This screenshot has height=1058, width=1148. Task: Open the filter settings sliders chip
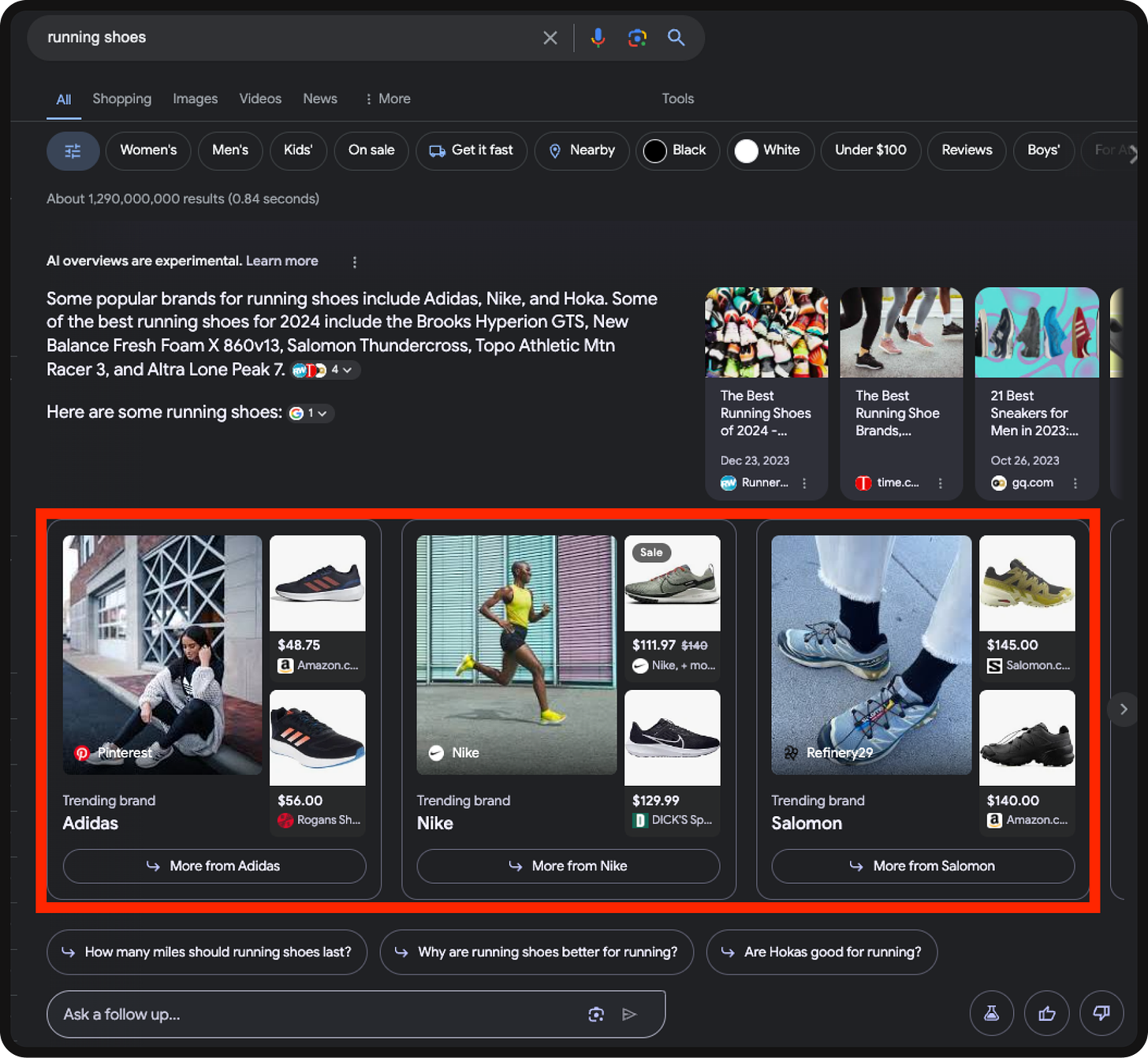(x=73, y=151)
